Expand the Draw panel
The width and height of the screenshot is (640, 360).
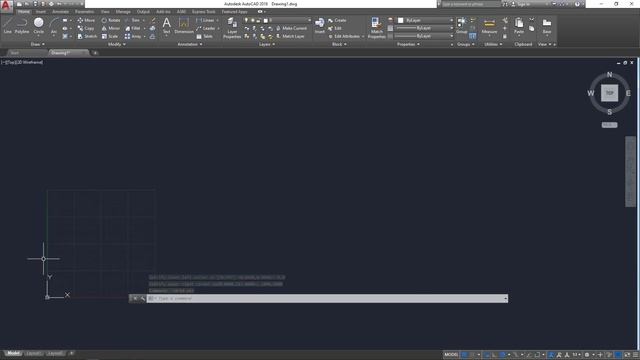pyautogui.click(x=38, y=44)
